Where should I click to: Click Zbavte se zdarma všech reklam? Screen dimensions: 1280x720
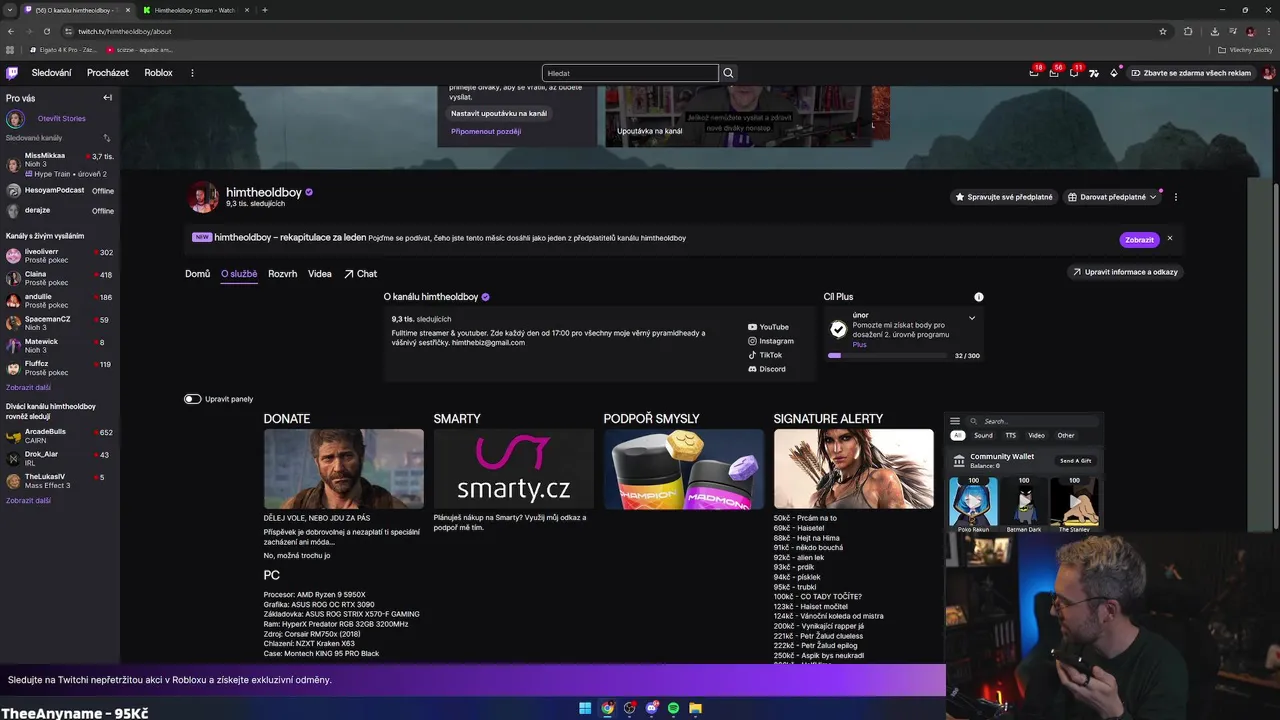[1190, 73]
